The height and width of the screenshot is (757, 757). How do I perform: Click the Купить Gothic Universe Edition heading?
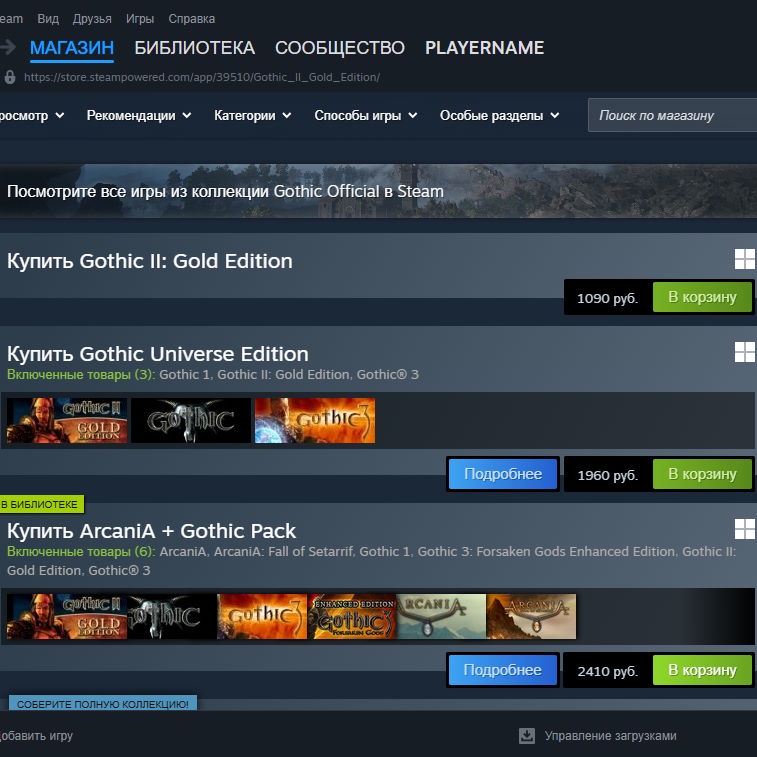tap(157, 354)
